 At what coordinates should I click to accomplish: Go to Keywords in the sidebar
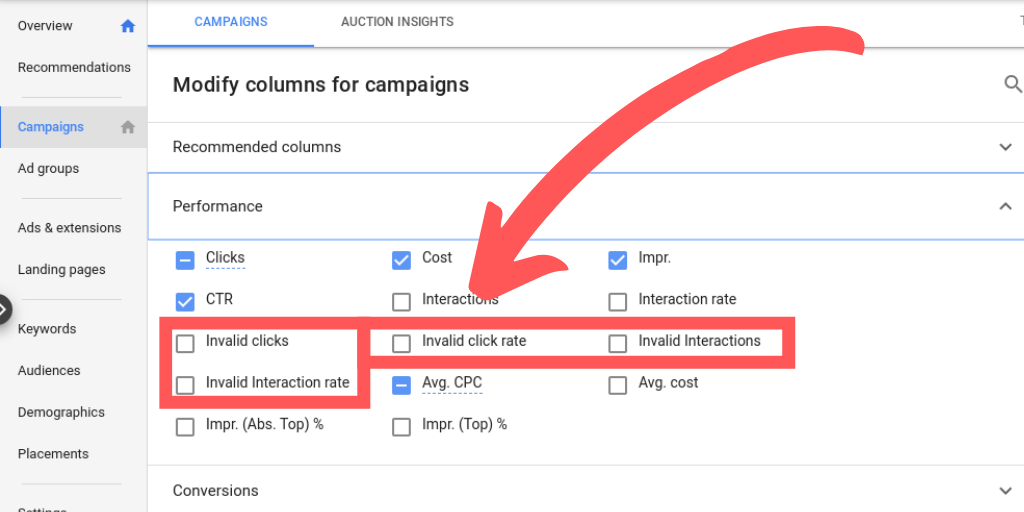pyautogui.click(x=47, y=329)
